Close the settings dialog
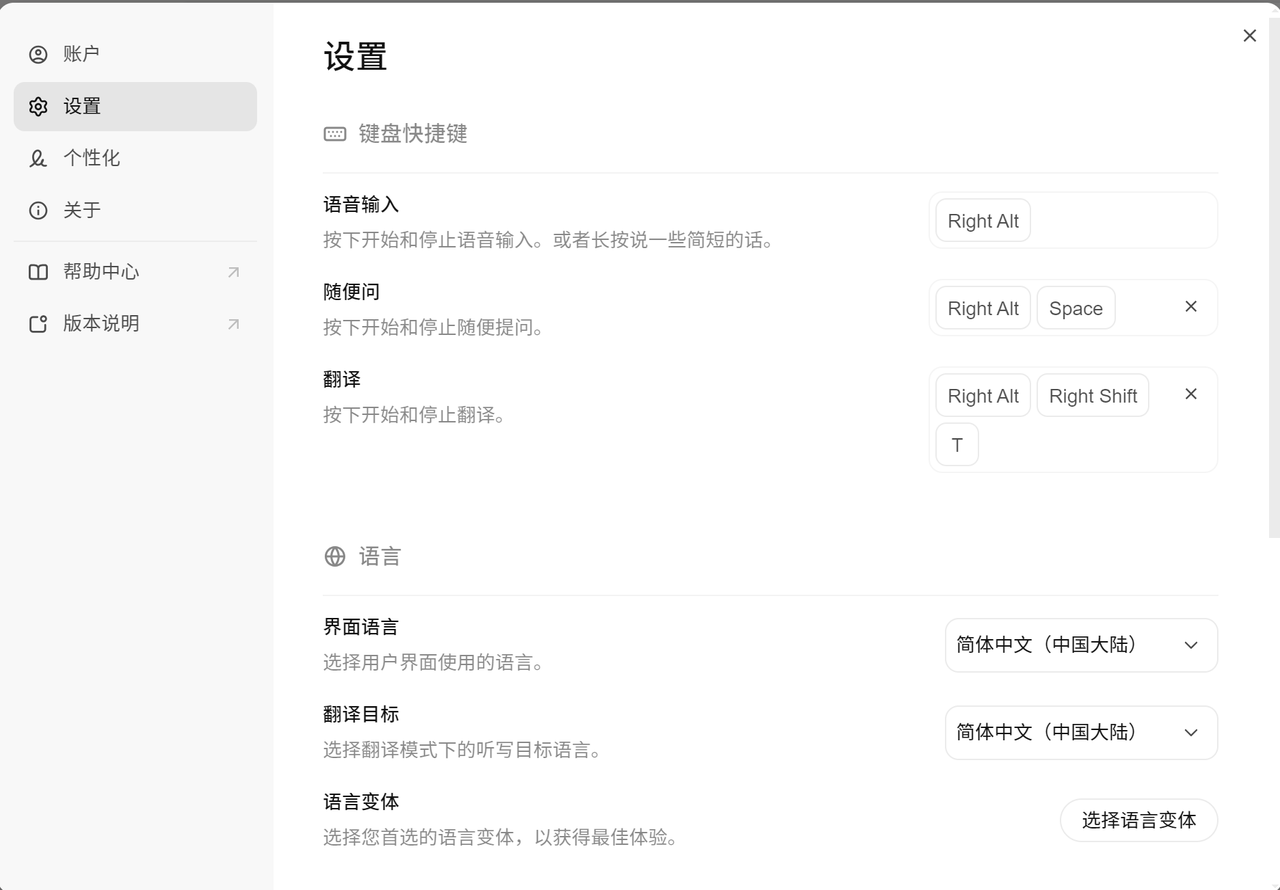1280x890 pixels. pos(1249,36)
